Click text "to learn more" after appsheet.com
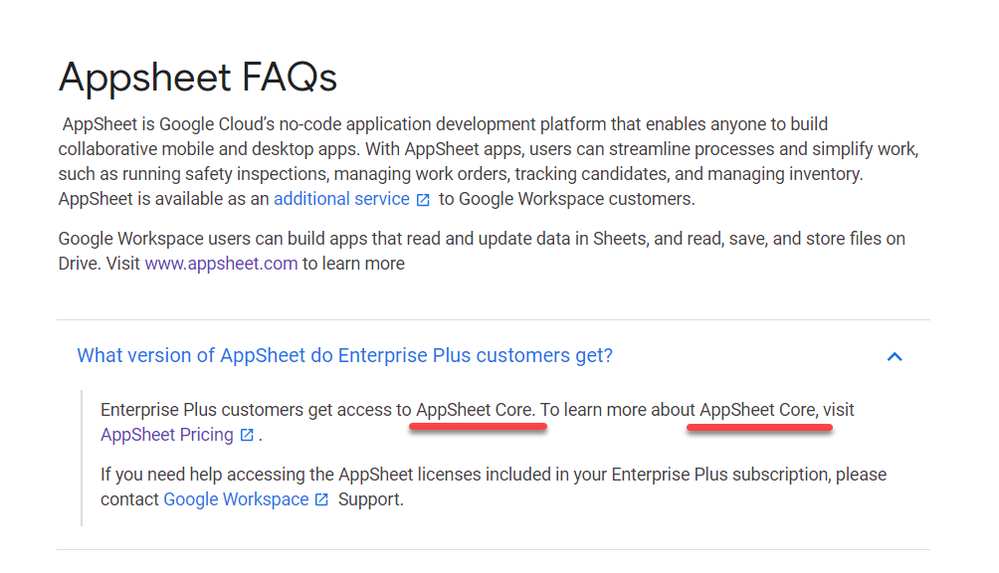Image resolution: width=999 pixels, height=573 pixels. pos(354,264)
